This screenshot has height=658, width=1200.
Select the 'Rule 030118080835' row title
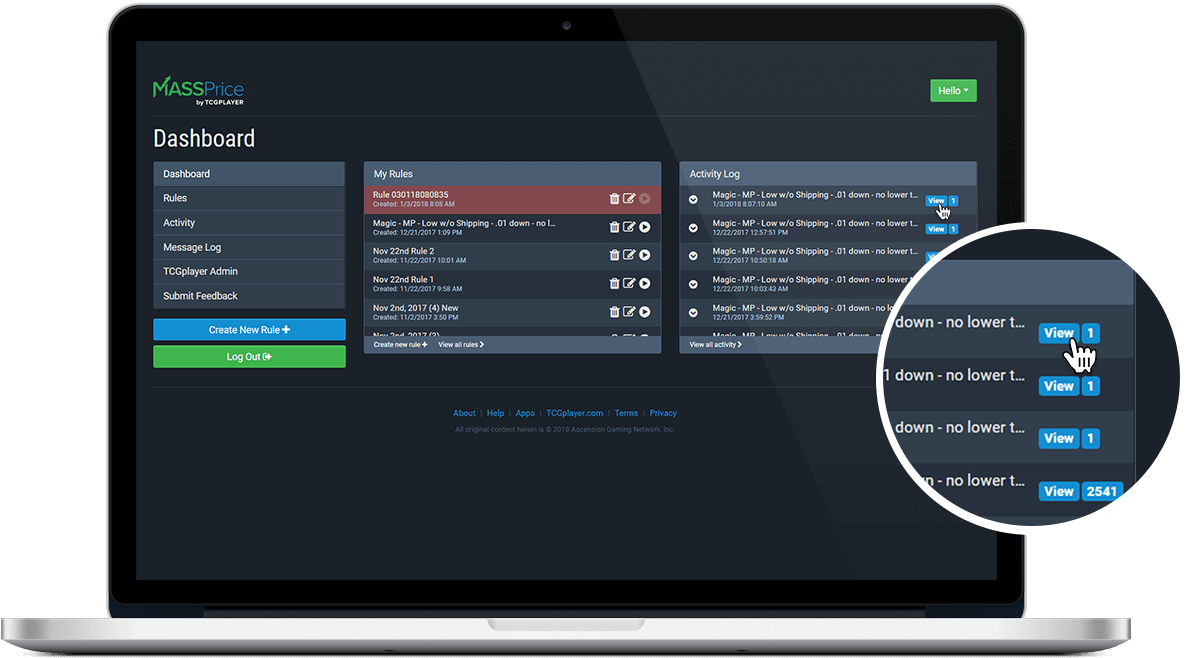(x=411, y=195)
